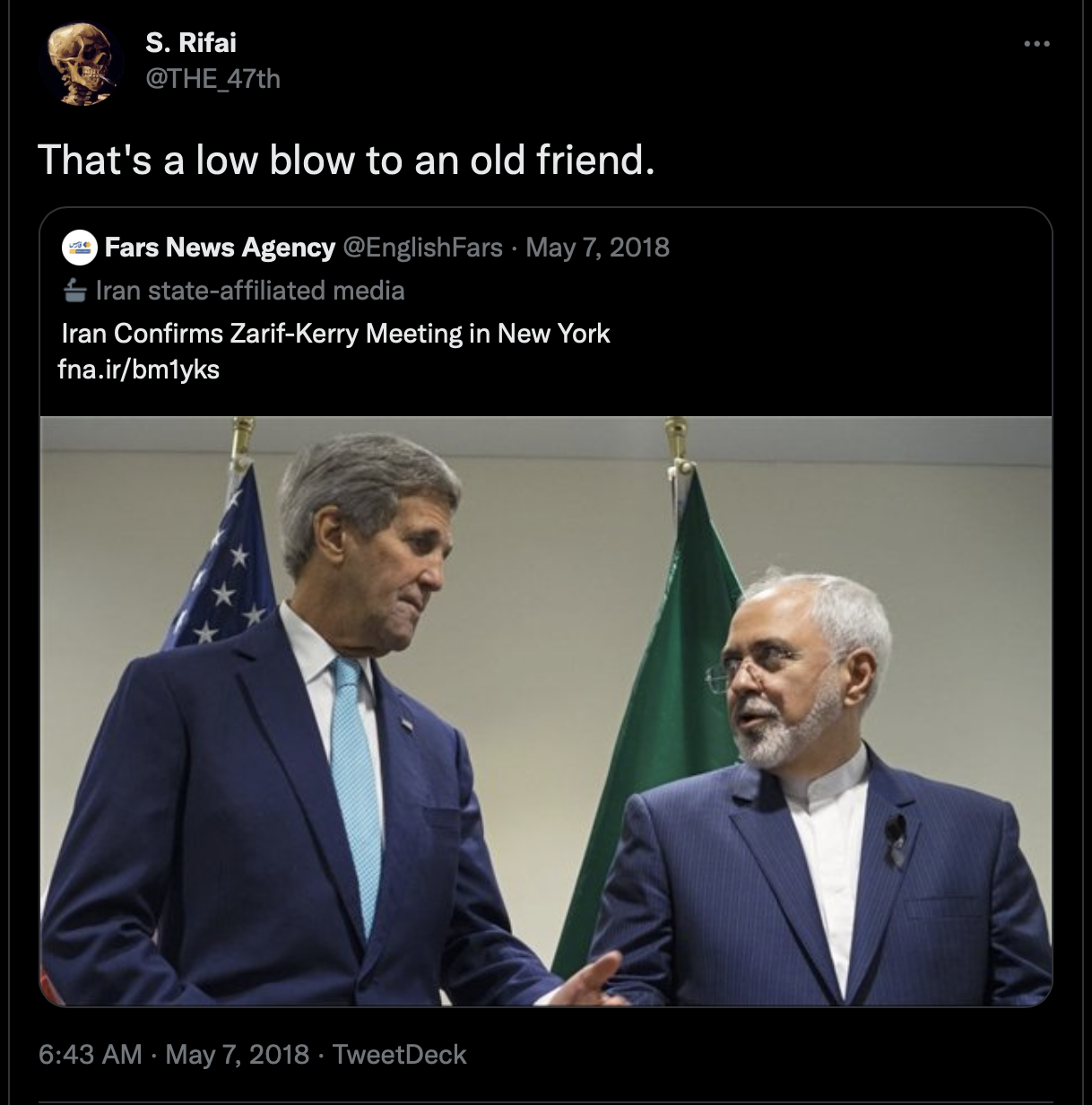Click the TweetDeck source label

(x=400, y=1054)
